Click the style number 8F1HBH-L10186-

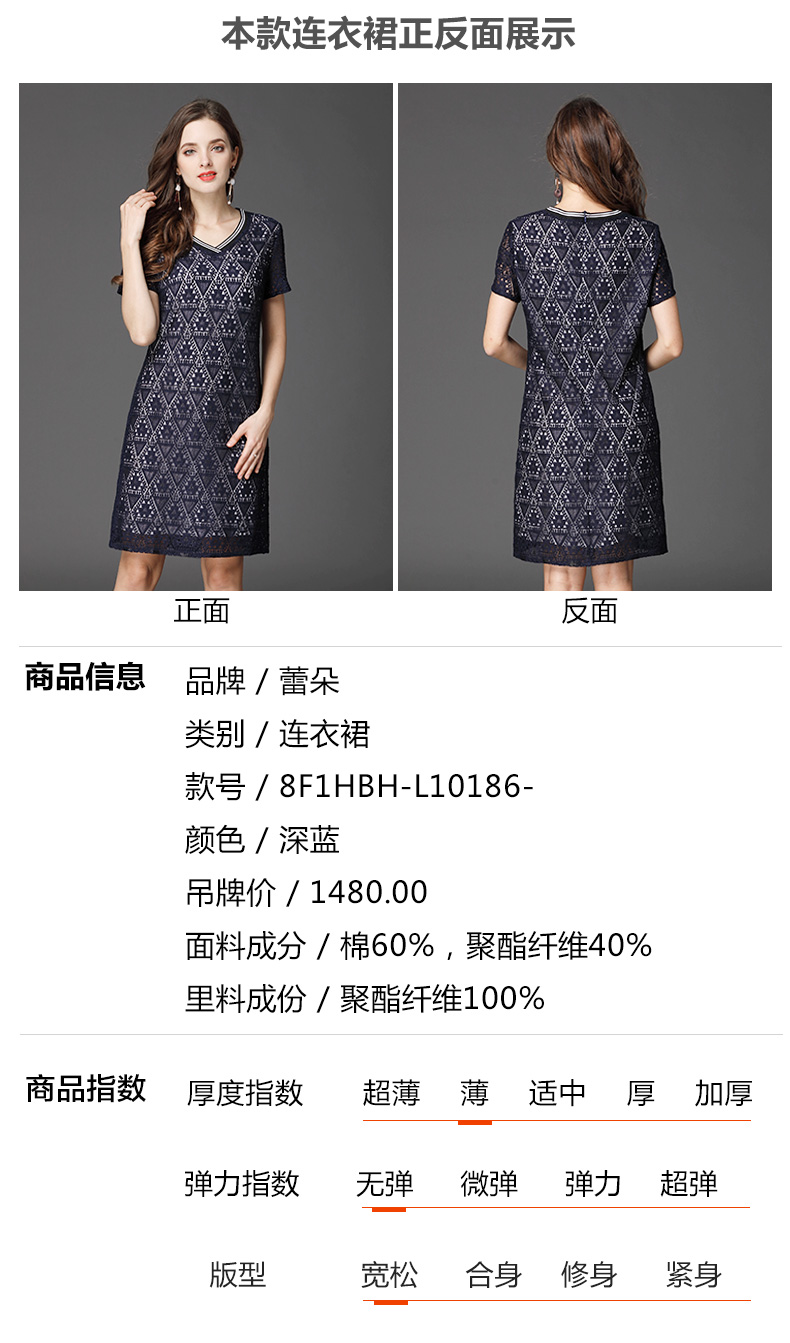click(406, 787)
